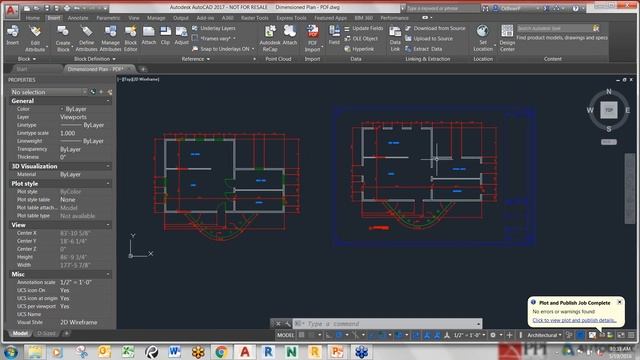Open the Home ribbon tab
The height and width of the screenshot is (360, 640).
[33, 18]
